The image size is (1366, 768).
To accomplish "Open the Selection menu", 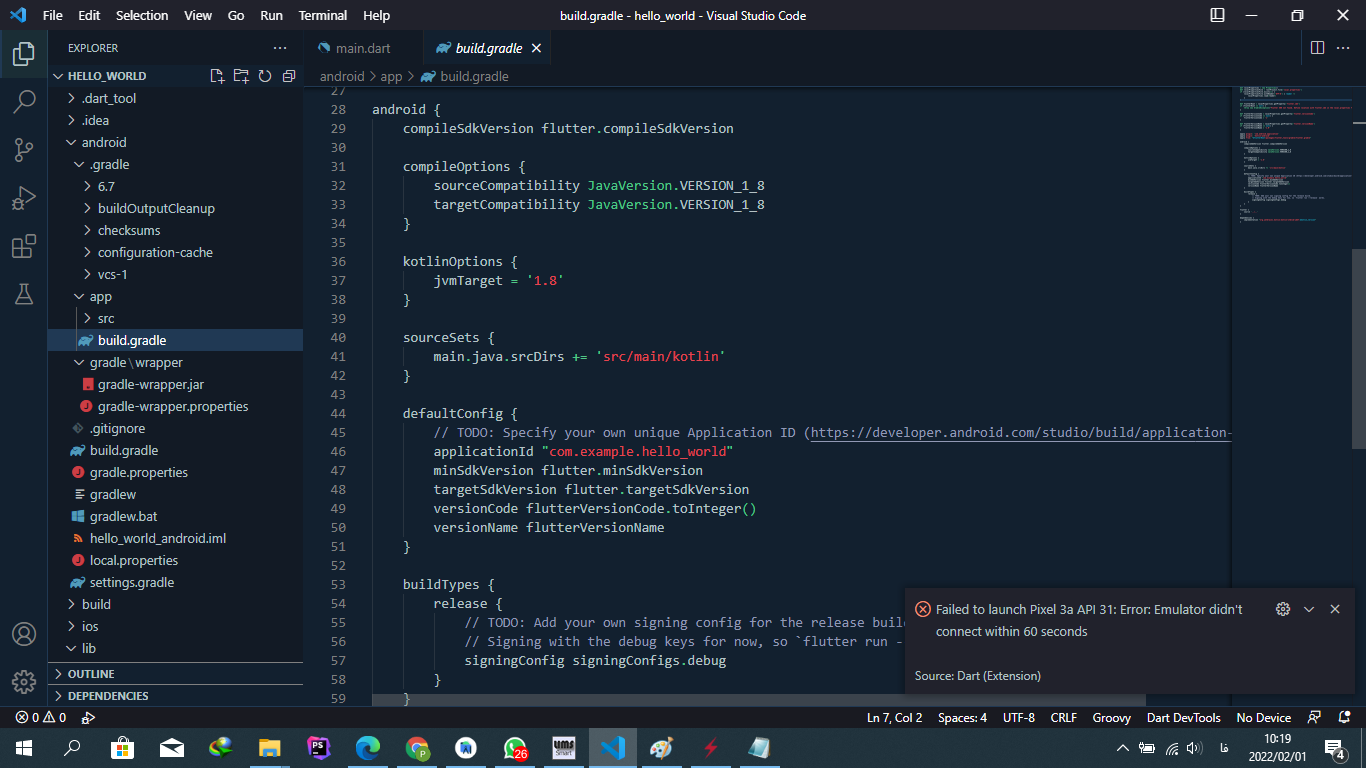I will [x=142, y=16].
